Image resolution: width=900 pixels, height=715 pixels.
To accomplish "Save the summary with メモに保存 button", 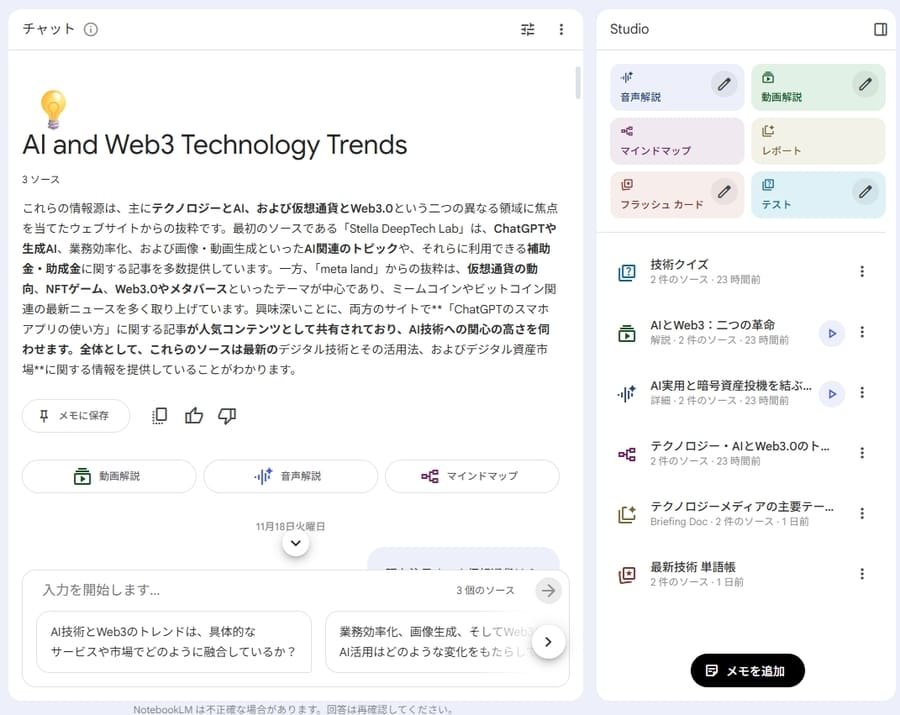I will 76,416.
